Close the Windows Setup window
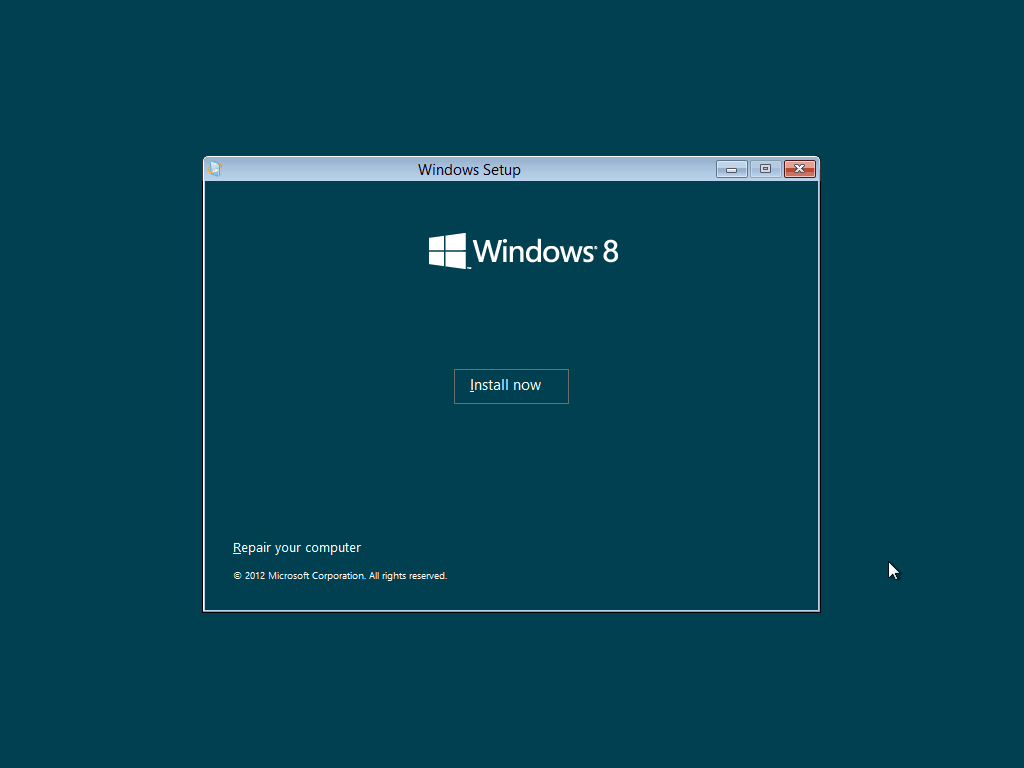Image resolution: width=1024 pixels, height=768 pixels. [799, 169]
